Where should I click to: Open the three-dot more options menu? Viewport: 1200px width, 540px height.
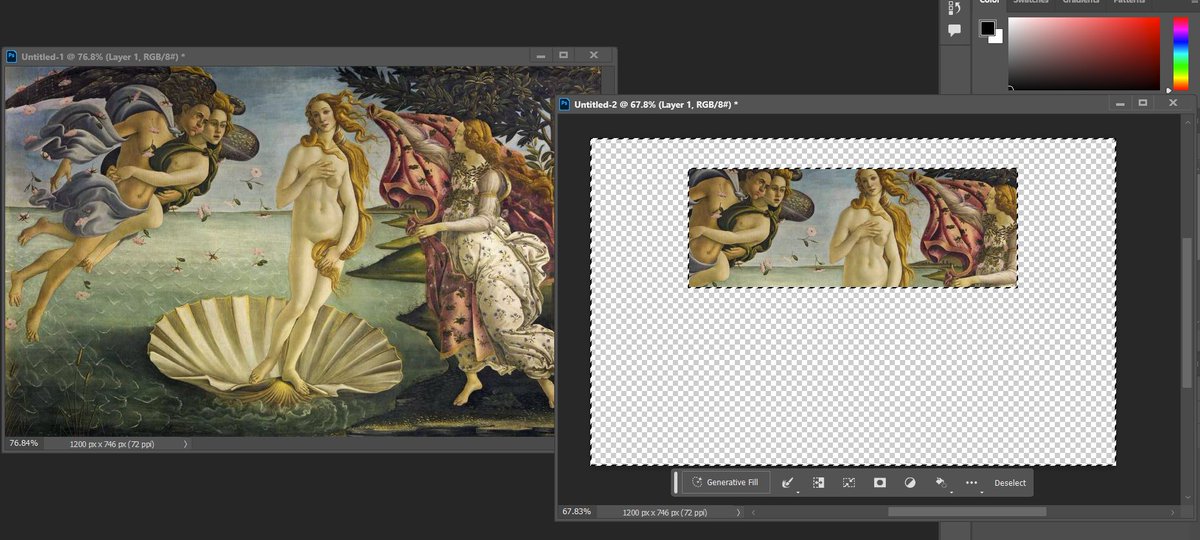tap(972, 483)
